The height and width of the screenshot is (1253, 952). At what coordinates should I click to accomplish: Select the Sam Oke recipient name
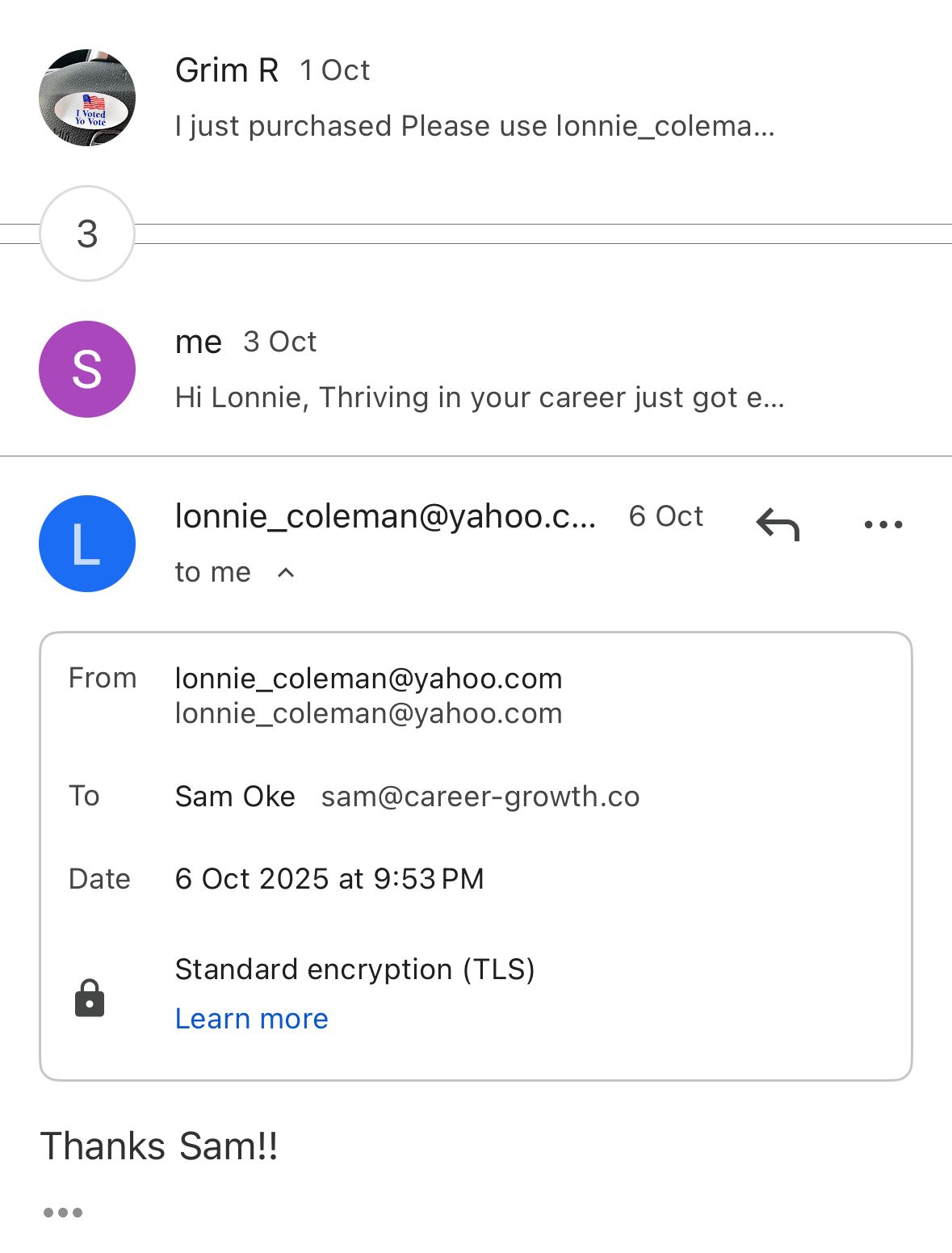tap(235, 797)
